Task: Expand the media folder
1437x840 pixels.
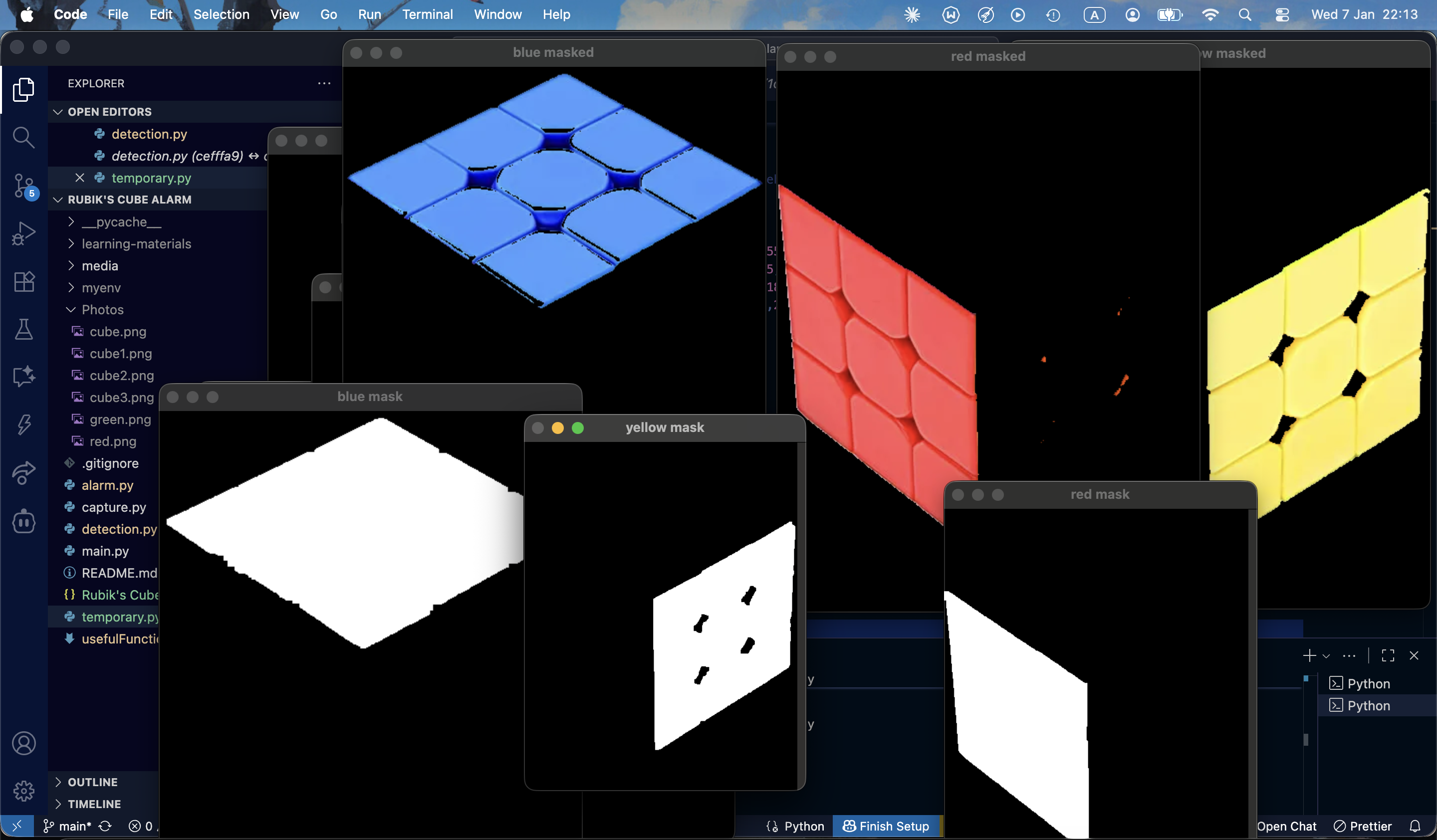Action: click(x=100, y=265)
